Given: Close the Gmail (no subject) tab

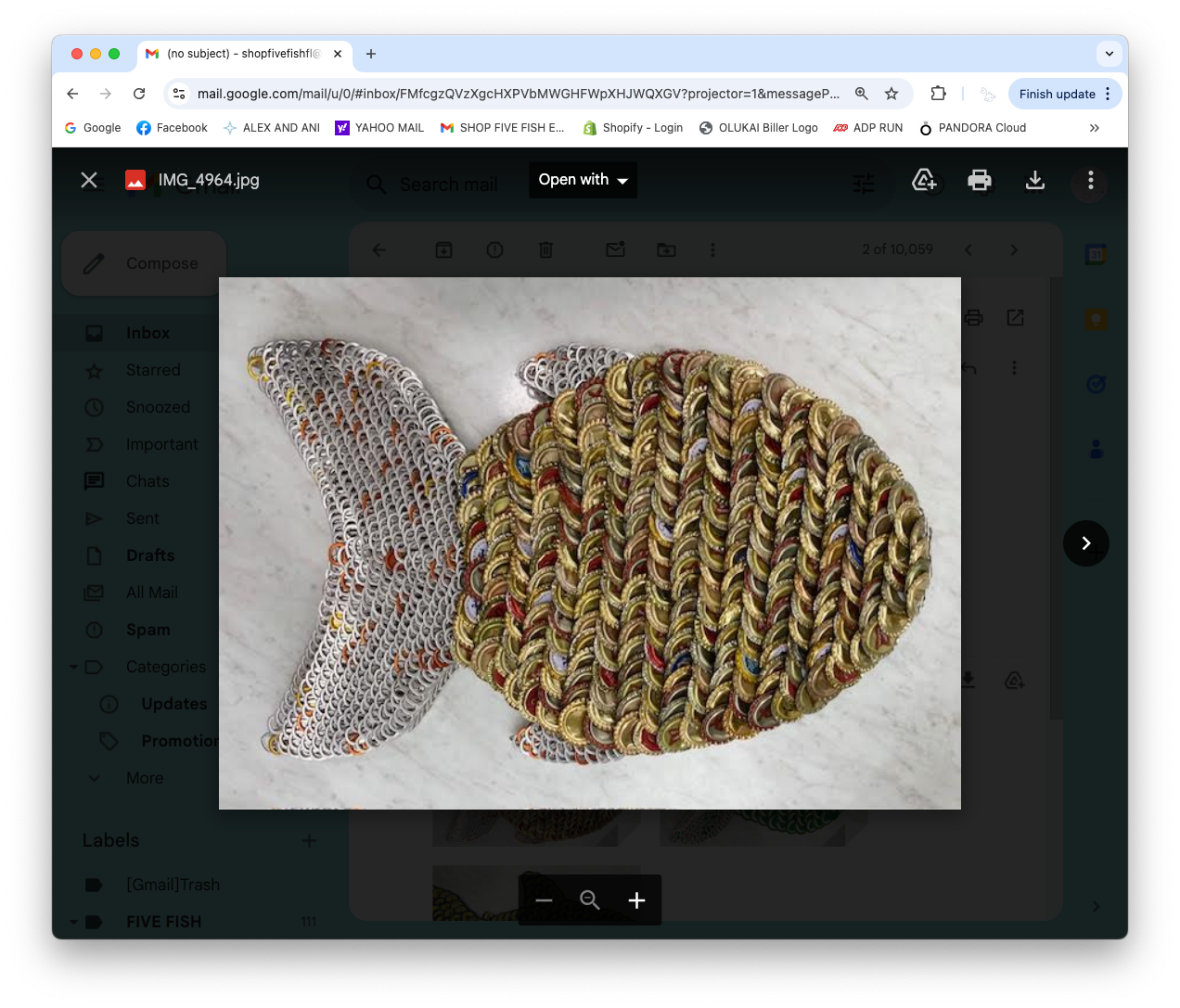Looking at the screenshot, I should tap(338, 54).
